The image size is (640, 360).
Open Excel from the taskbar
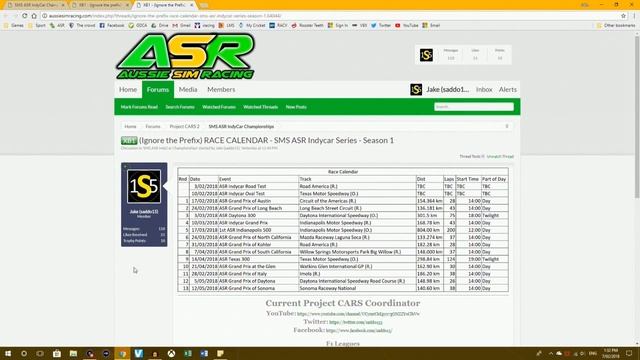(187, 353)
